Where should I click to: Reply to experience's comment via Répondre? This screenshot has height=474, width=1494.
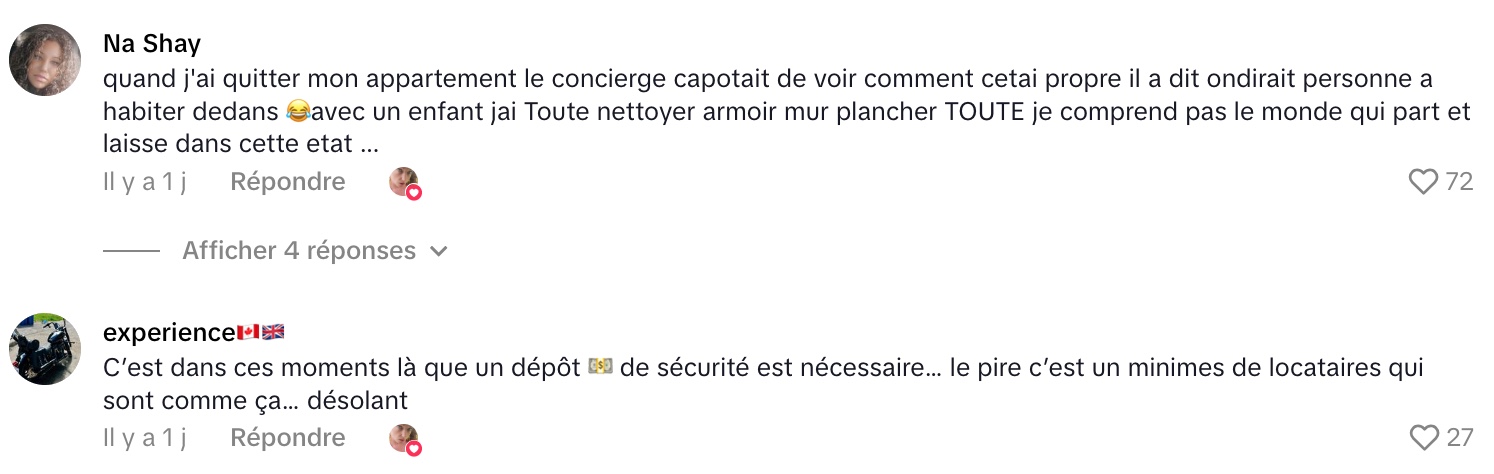(x=288, y=438)
